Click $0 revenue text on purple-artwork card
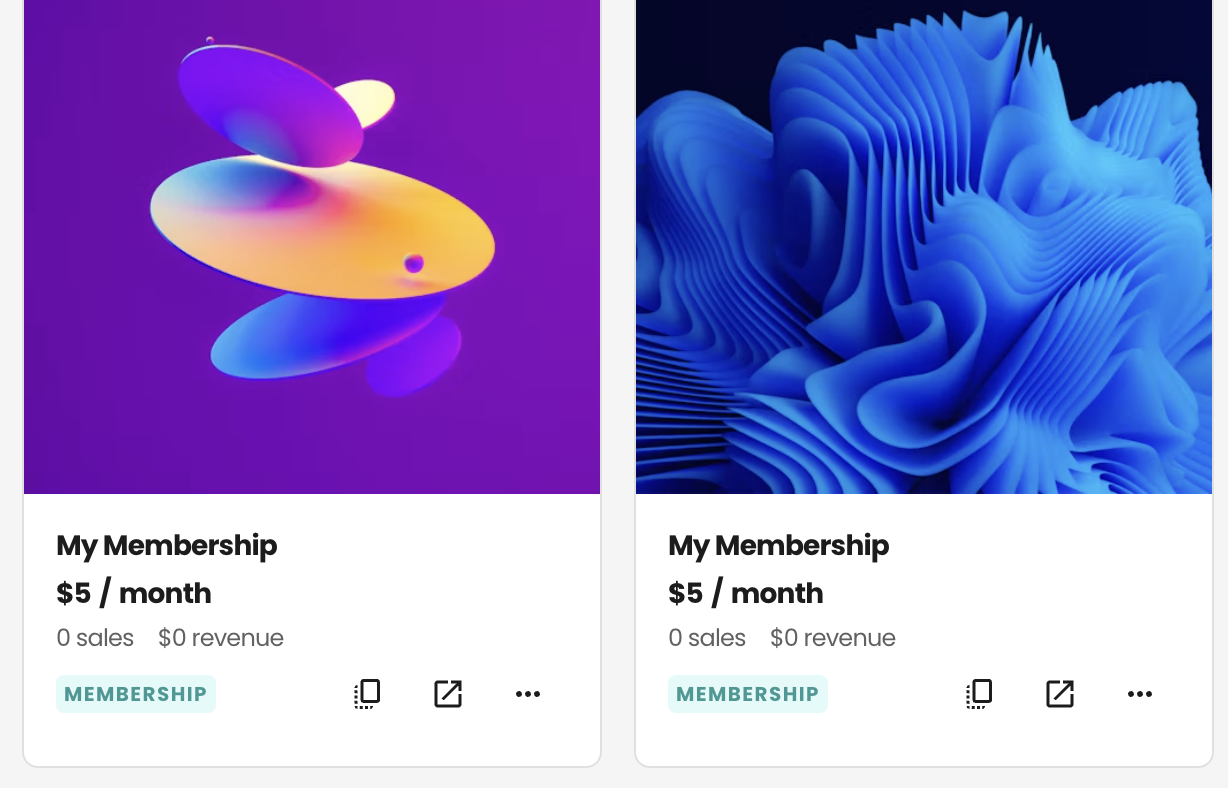1228x788 pixels. coord(221,638)
